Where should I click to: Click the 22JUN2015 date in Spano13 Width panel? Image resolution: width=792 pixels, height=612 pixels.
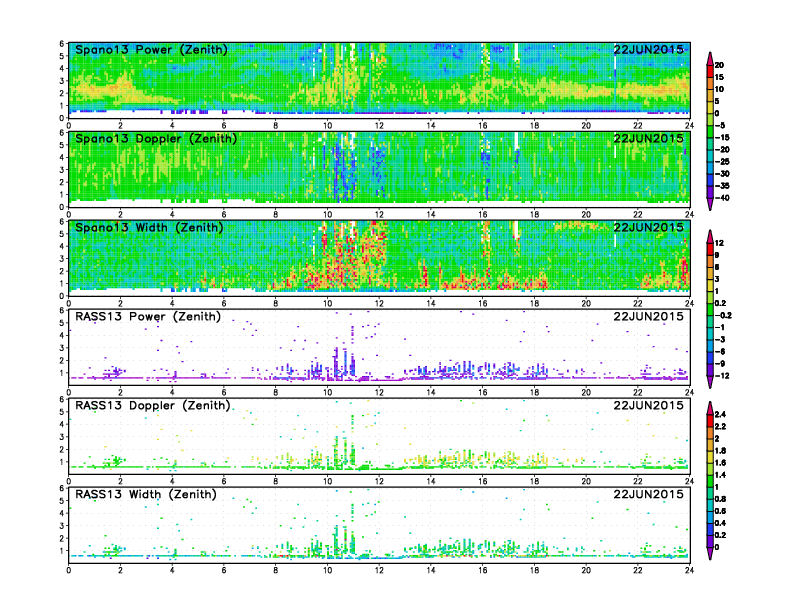(649, 227)
